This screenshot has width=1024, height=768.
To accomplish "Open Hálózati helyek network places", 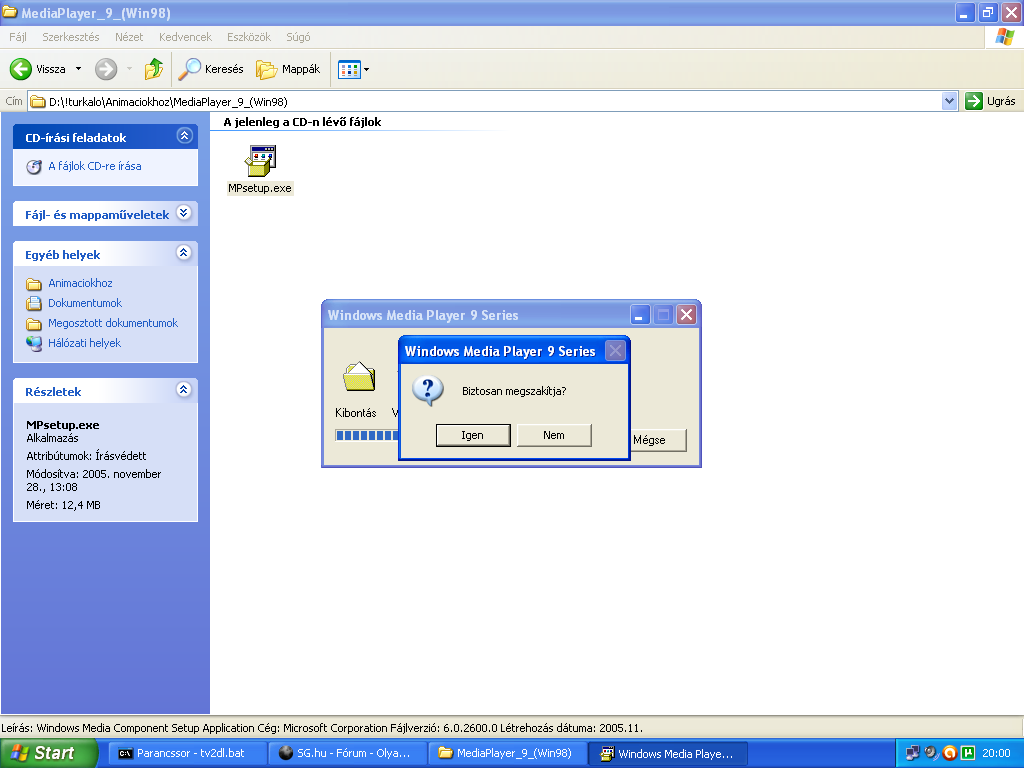I will (x=84, y=343).
